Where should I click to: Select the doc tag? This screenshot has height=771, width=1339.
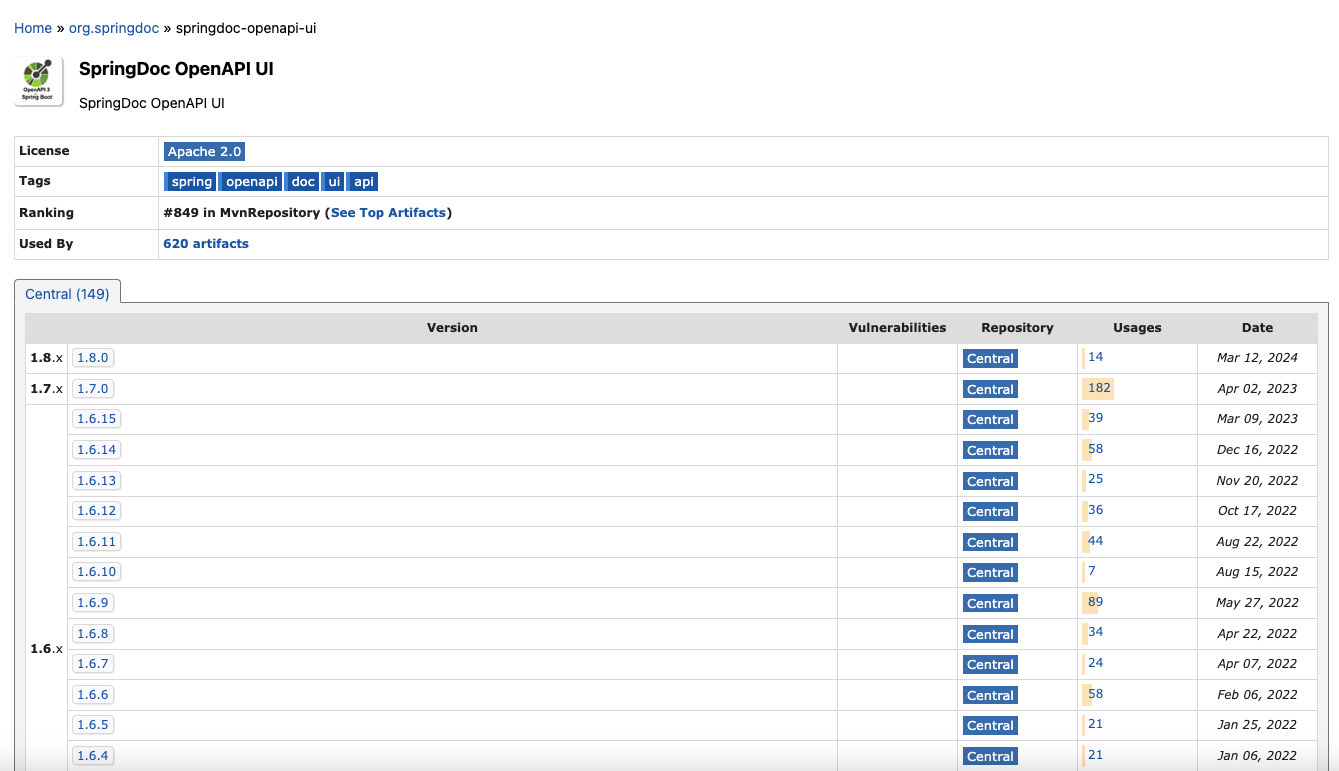[x=303, y=181]
